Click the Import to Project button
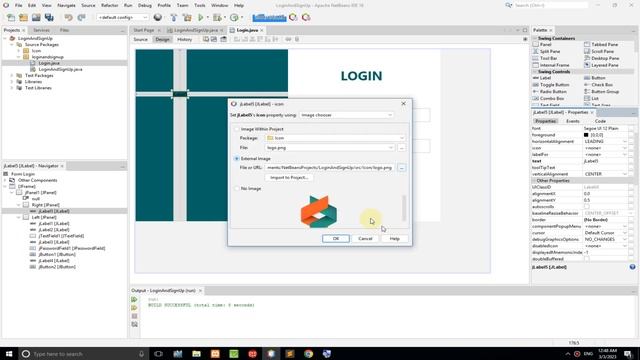 (289, 178)
